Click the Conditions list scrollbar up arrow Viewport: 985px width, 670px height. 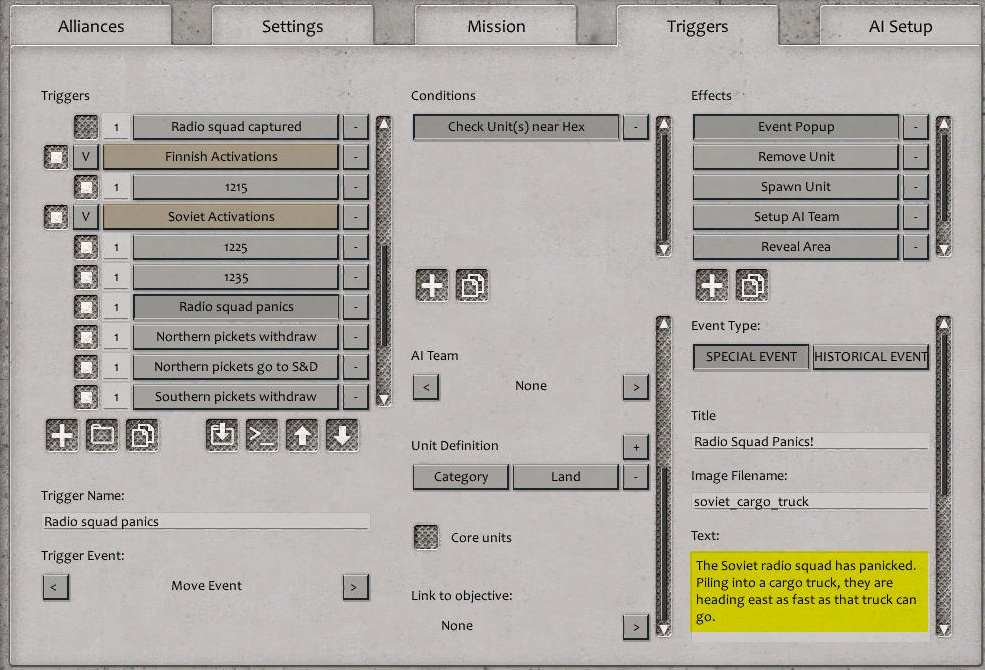pos(663,123)
